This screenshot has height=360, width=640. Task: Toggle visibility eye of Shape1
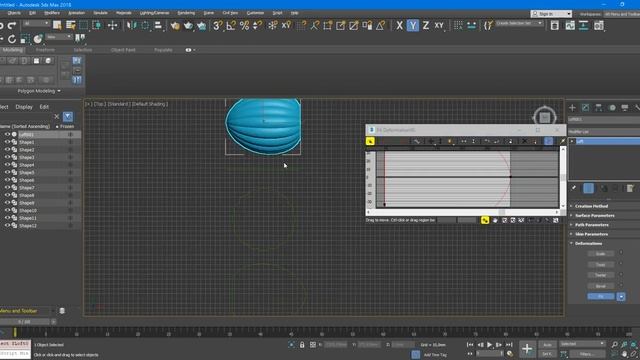tap(7, 142)
